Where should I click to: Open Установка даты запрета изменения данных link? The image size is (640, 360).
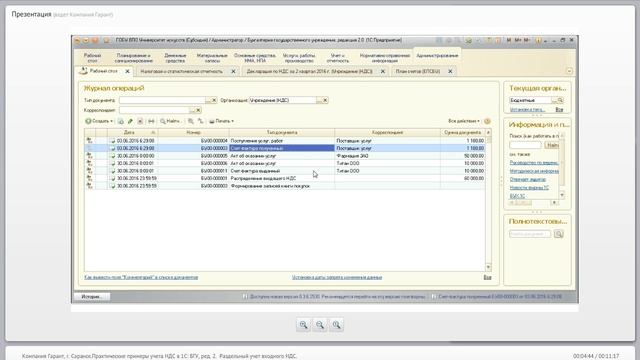point(337,278)
